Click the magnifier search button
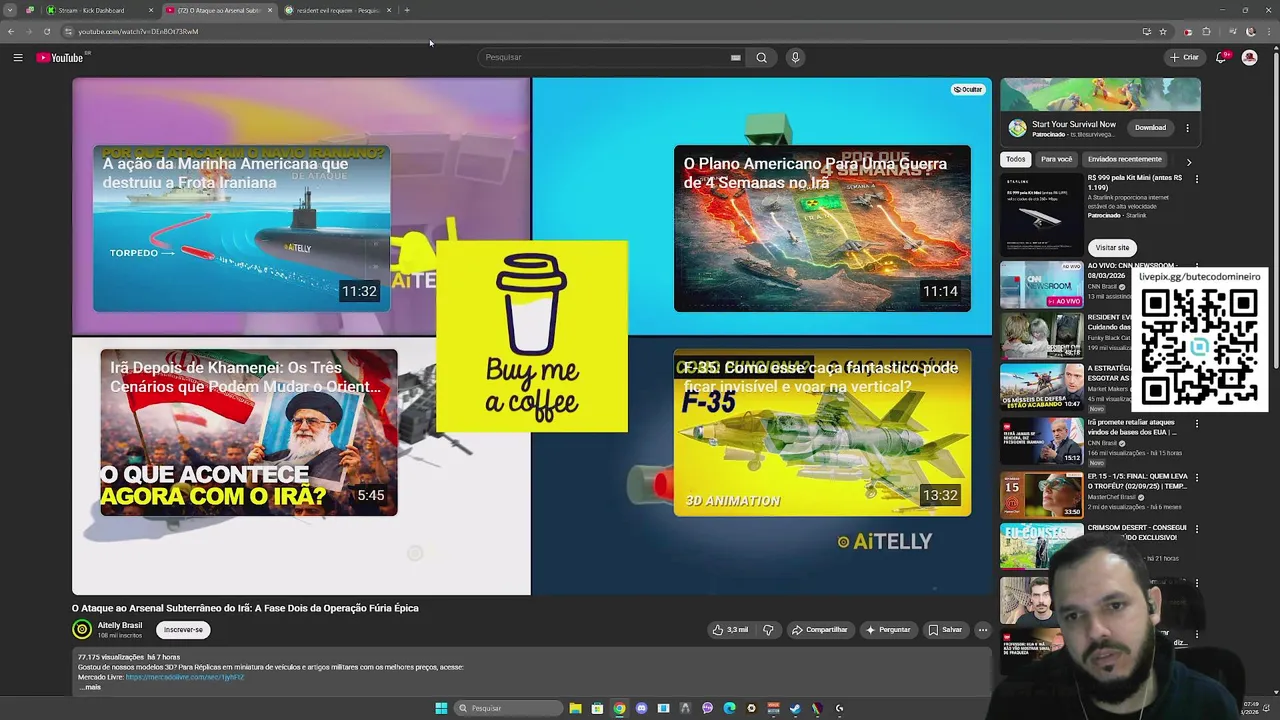 tap(761, 57)
